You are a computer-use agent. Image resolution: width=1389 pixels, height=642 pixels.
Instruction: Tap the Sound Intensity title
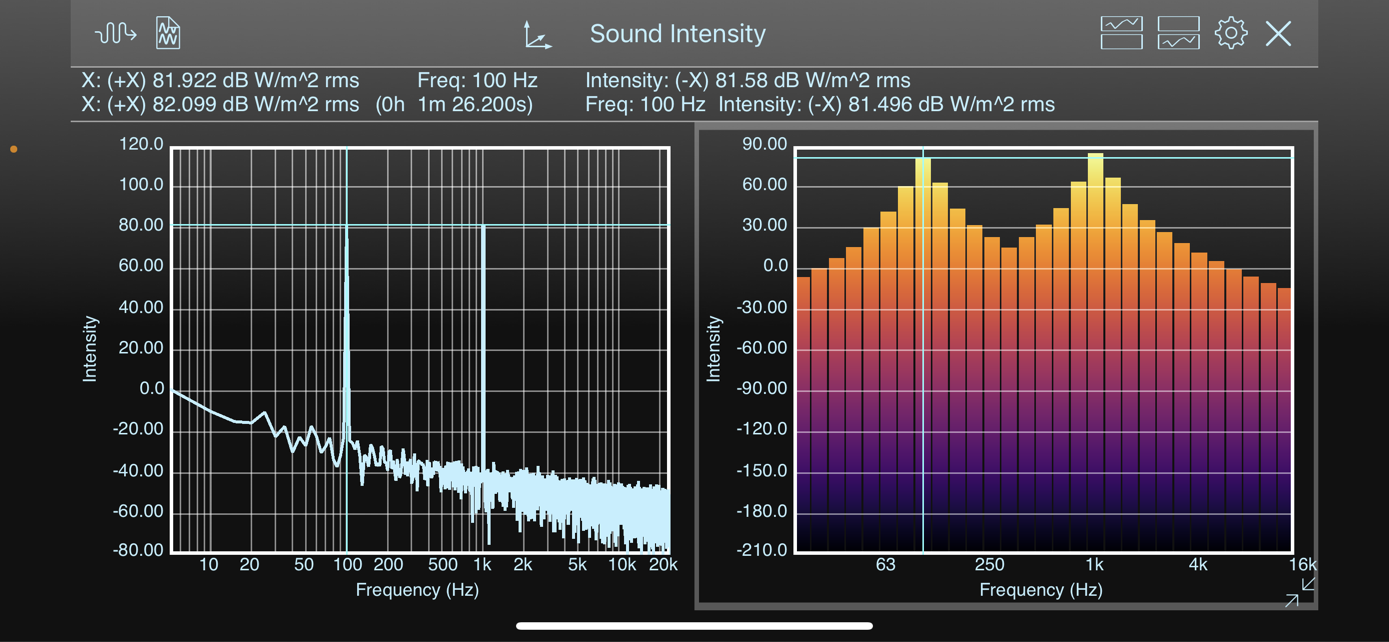click(677, 33)
